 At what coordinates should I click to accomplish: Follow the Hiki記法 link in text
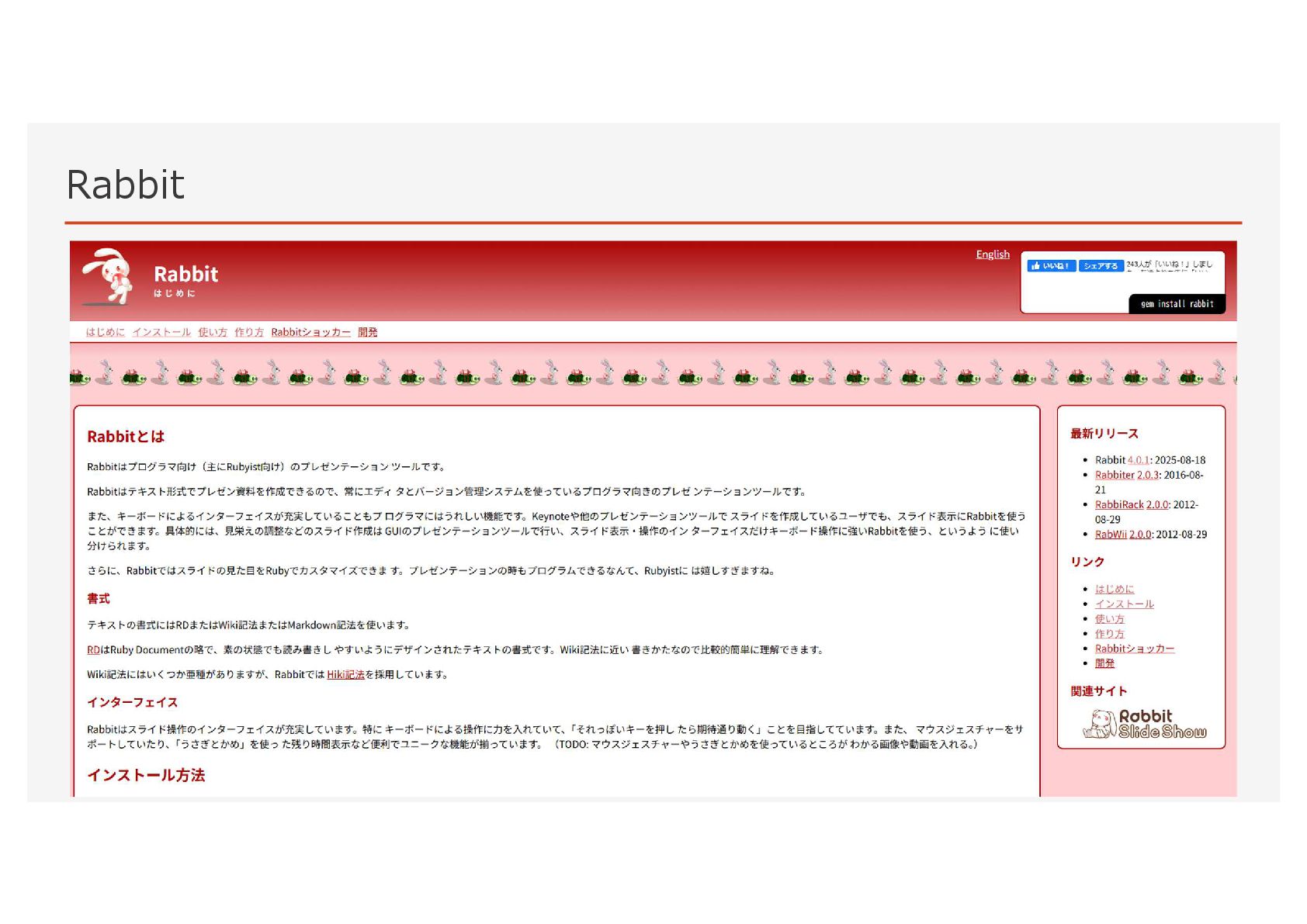coord(345,675)
